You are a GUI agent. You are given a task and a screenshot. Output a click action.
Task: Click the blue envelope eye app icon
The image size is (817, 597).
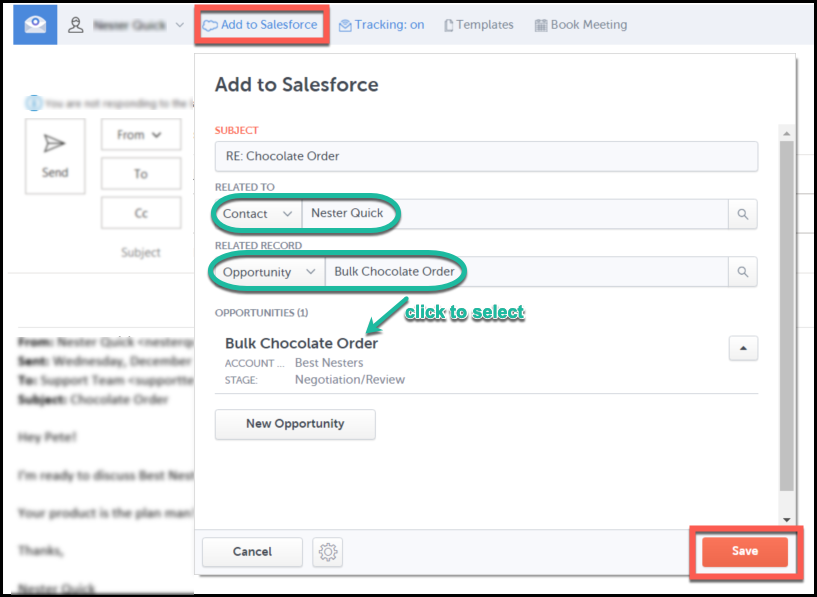point(35,24)
